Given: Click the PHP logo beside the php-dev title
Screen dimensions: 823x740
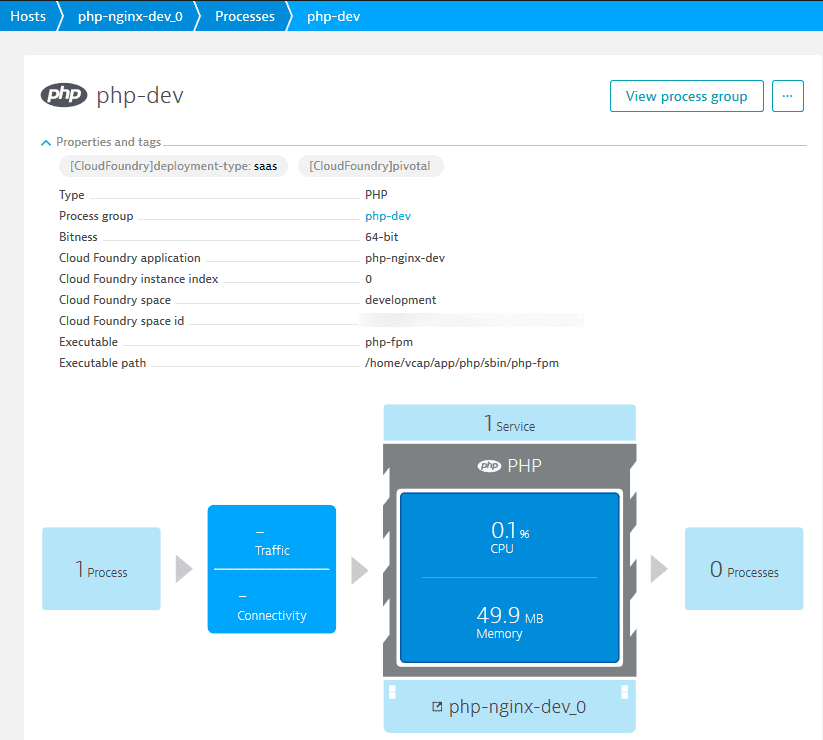Looking at the screenshot, I should click(x=64, y=95).
